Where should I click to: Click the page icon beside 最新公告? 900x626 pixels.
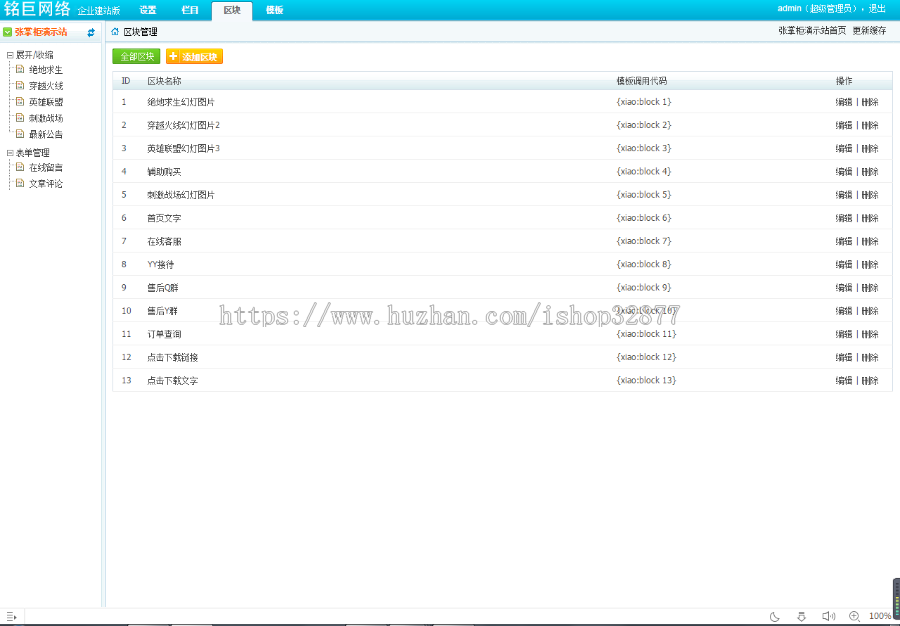coord(20,134)
